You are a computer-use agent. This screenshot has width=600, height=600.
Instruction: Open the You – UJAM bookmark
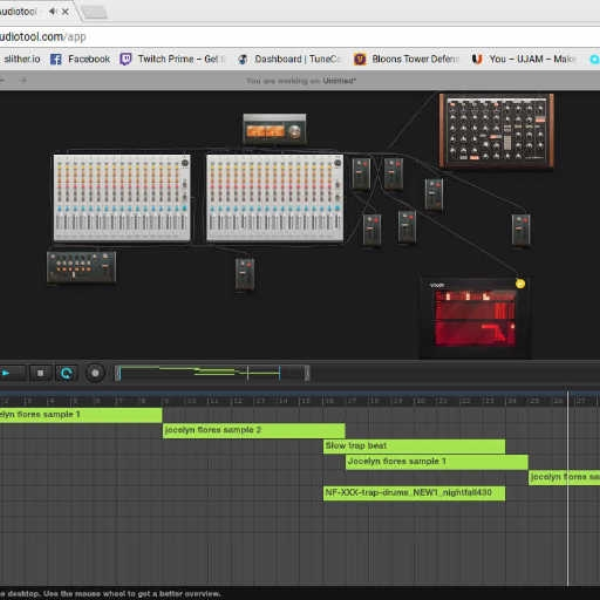[524, 59]
